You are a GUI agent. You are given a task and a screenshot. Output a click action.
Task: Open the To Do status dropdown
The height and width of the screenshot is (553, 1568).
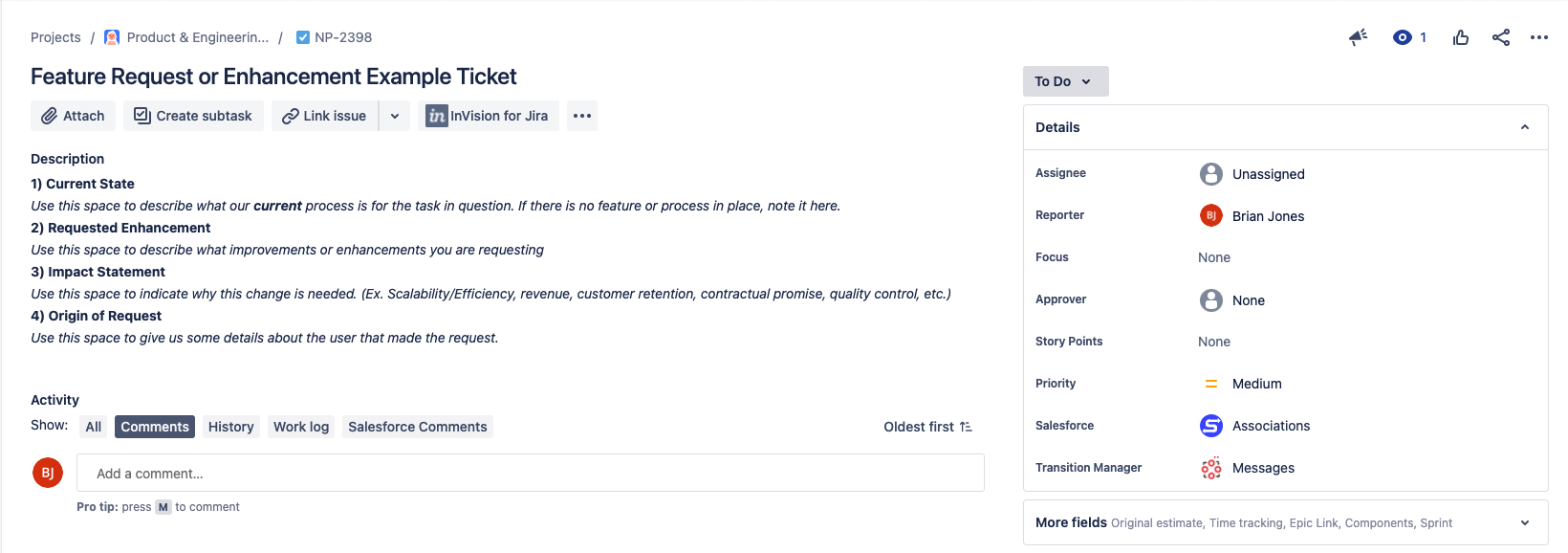pos(1065,81)
